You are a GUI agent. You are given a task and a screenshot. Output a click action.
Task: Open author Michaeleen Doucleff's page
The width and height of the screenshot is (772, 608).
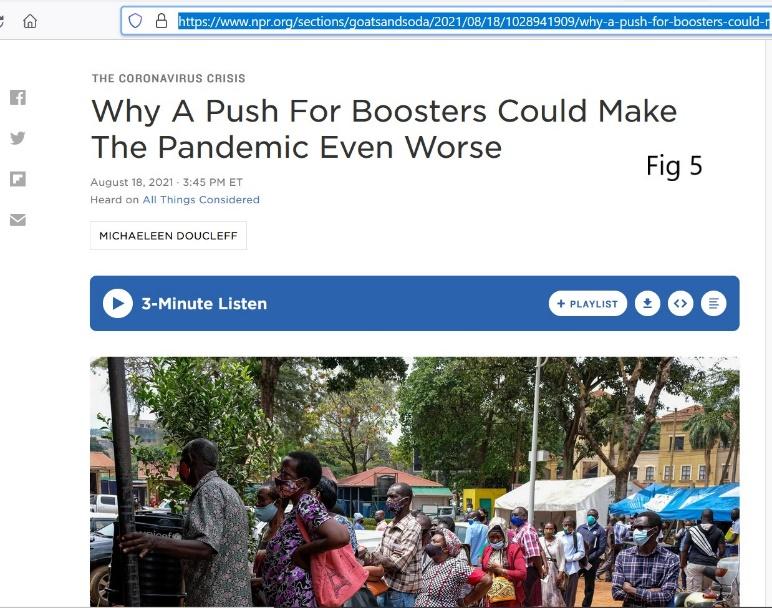tap(168, 236)
